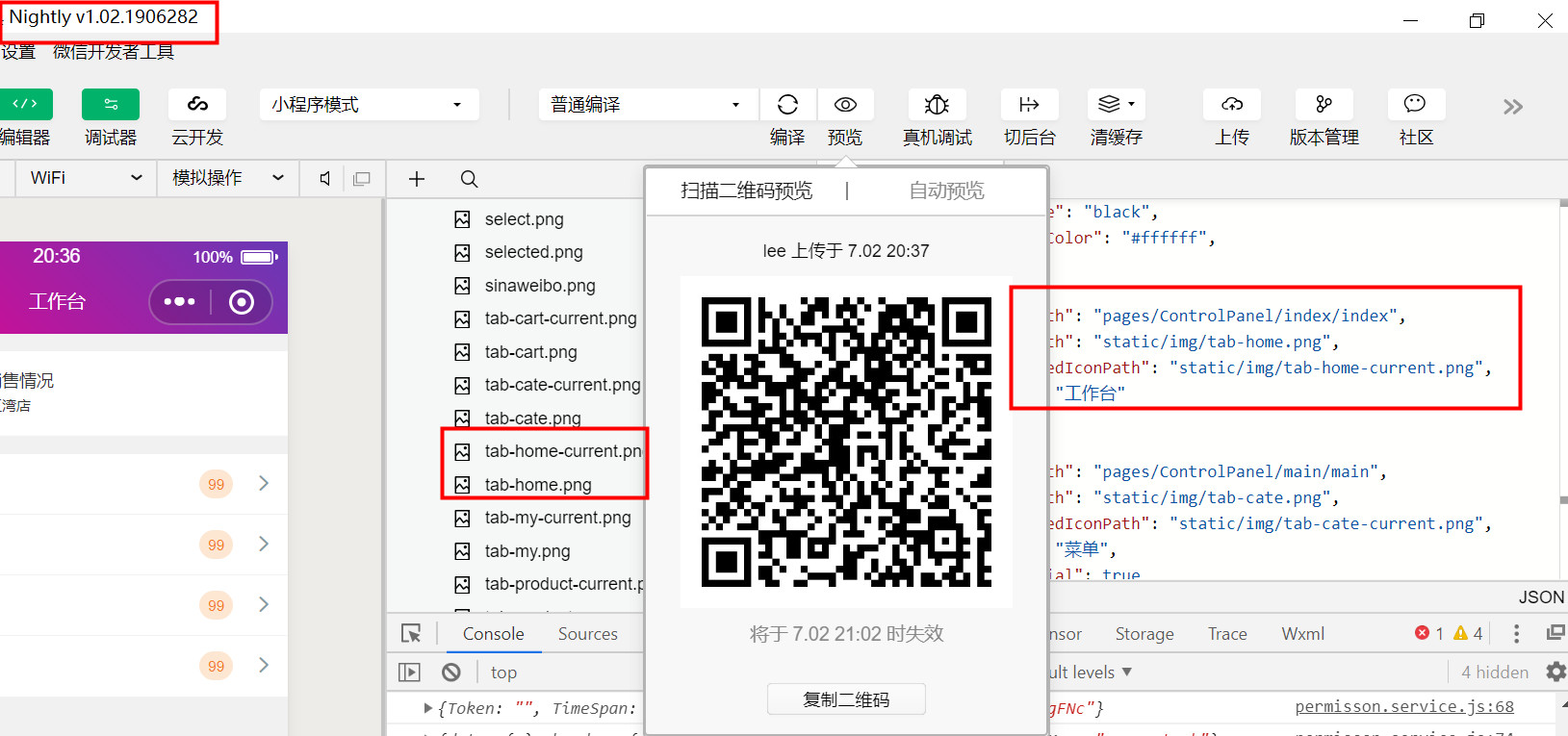Select file tab-home.png

pos(538,485)
